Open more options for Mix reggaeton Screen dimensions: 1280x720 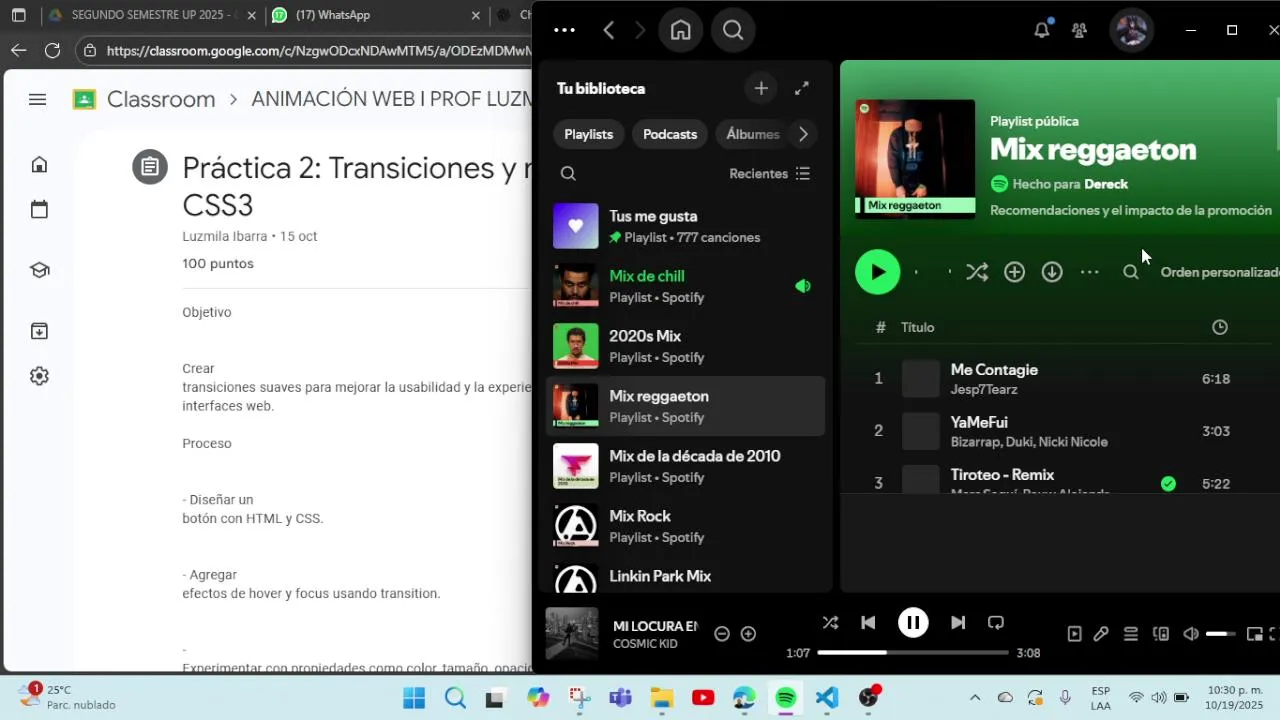[1090, 272]
